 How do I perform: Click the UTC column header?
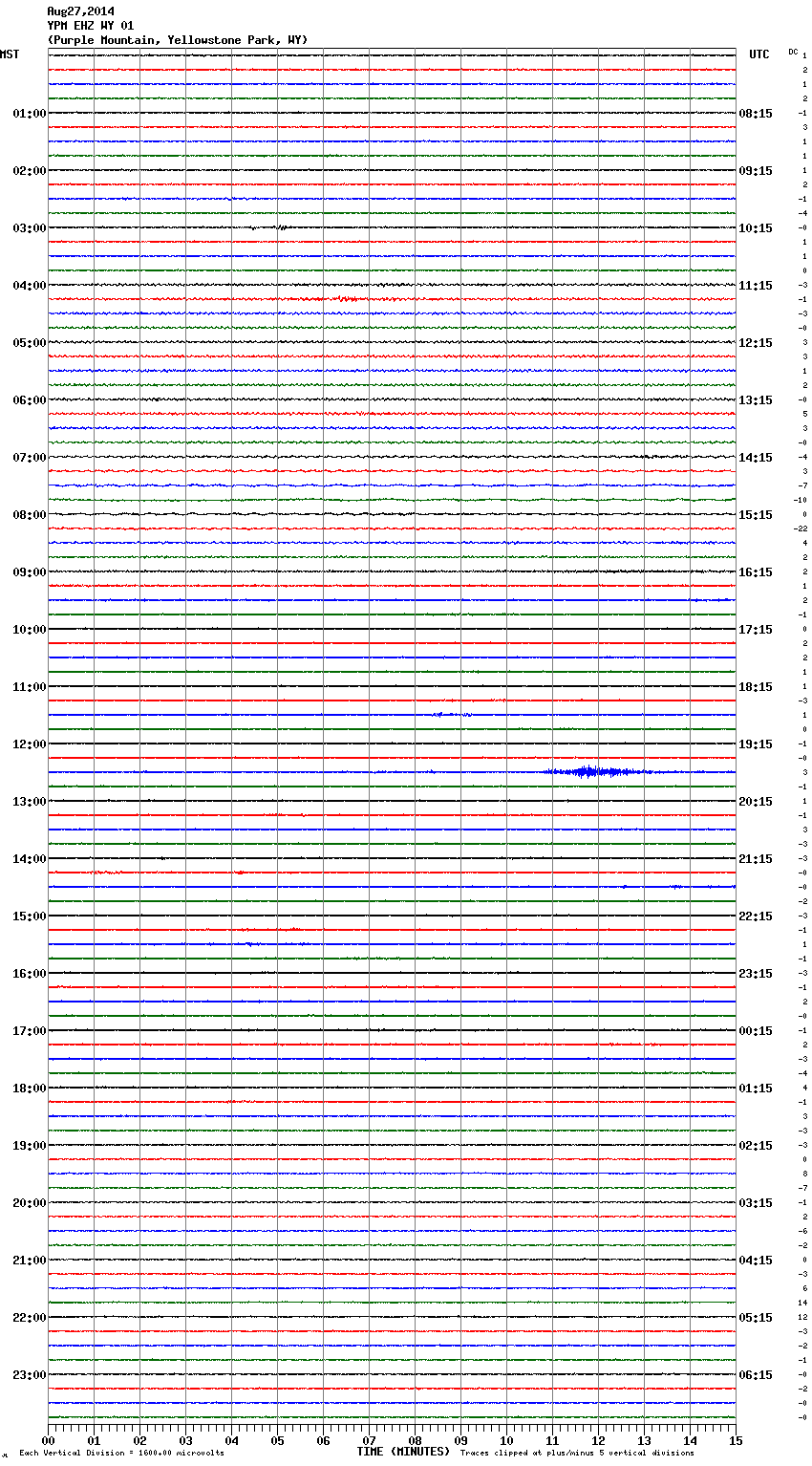click(759, 54)
